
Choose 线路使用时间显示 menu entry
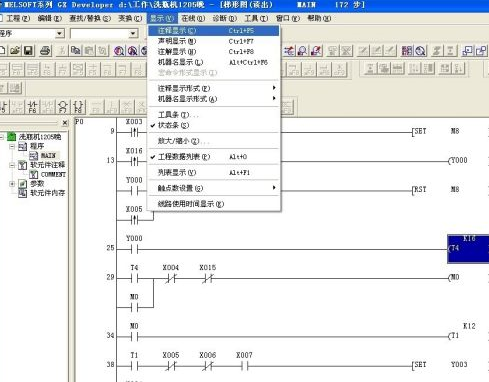pos(213,204)
